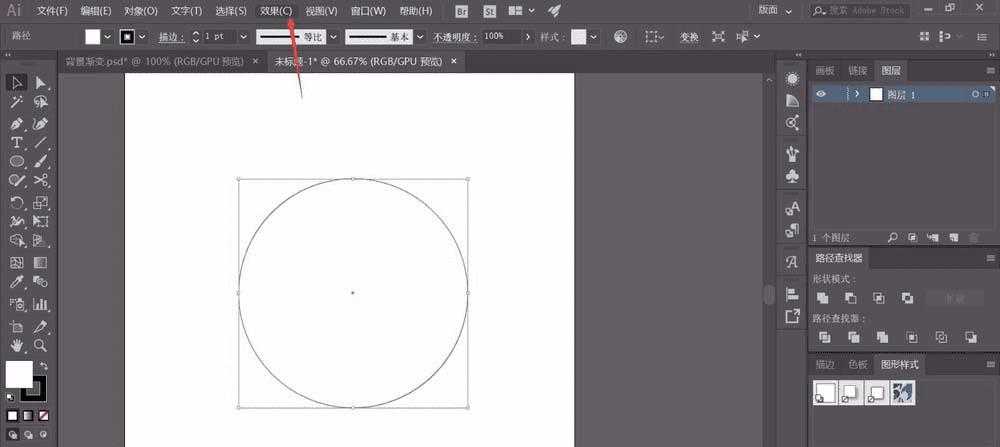Swap fill and stroke colors arrow

pos(43,366)
